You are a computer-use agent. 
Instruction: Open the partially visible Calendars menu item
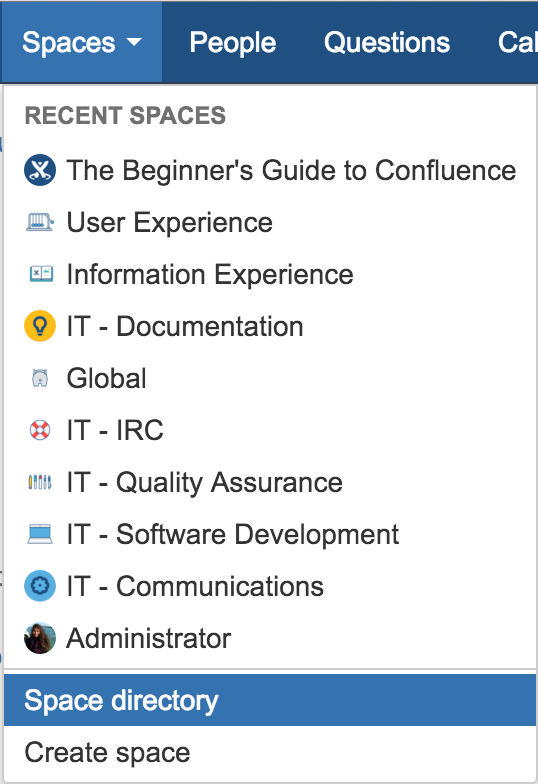coord(518,42)
